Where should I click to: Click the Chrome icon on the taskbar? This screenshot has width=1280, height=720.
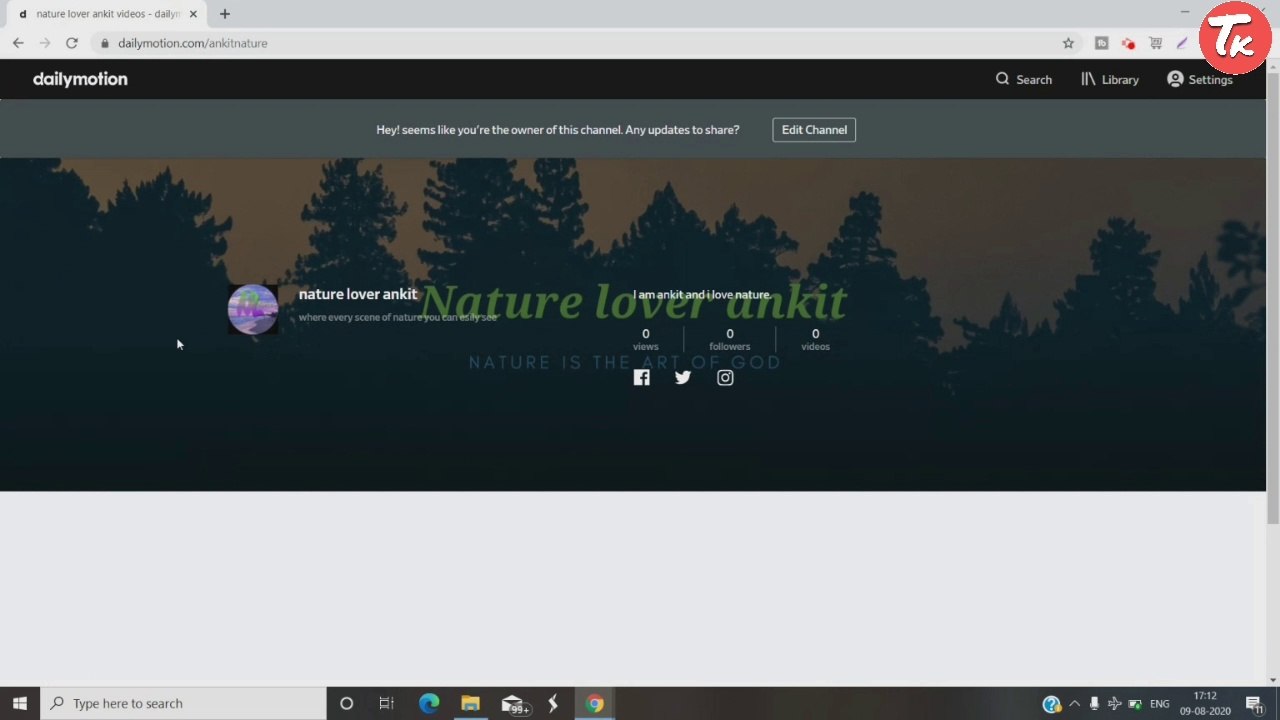pyautogui.click(x=594, y=703)
